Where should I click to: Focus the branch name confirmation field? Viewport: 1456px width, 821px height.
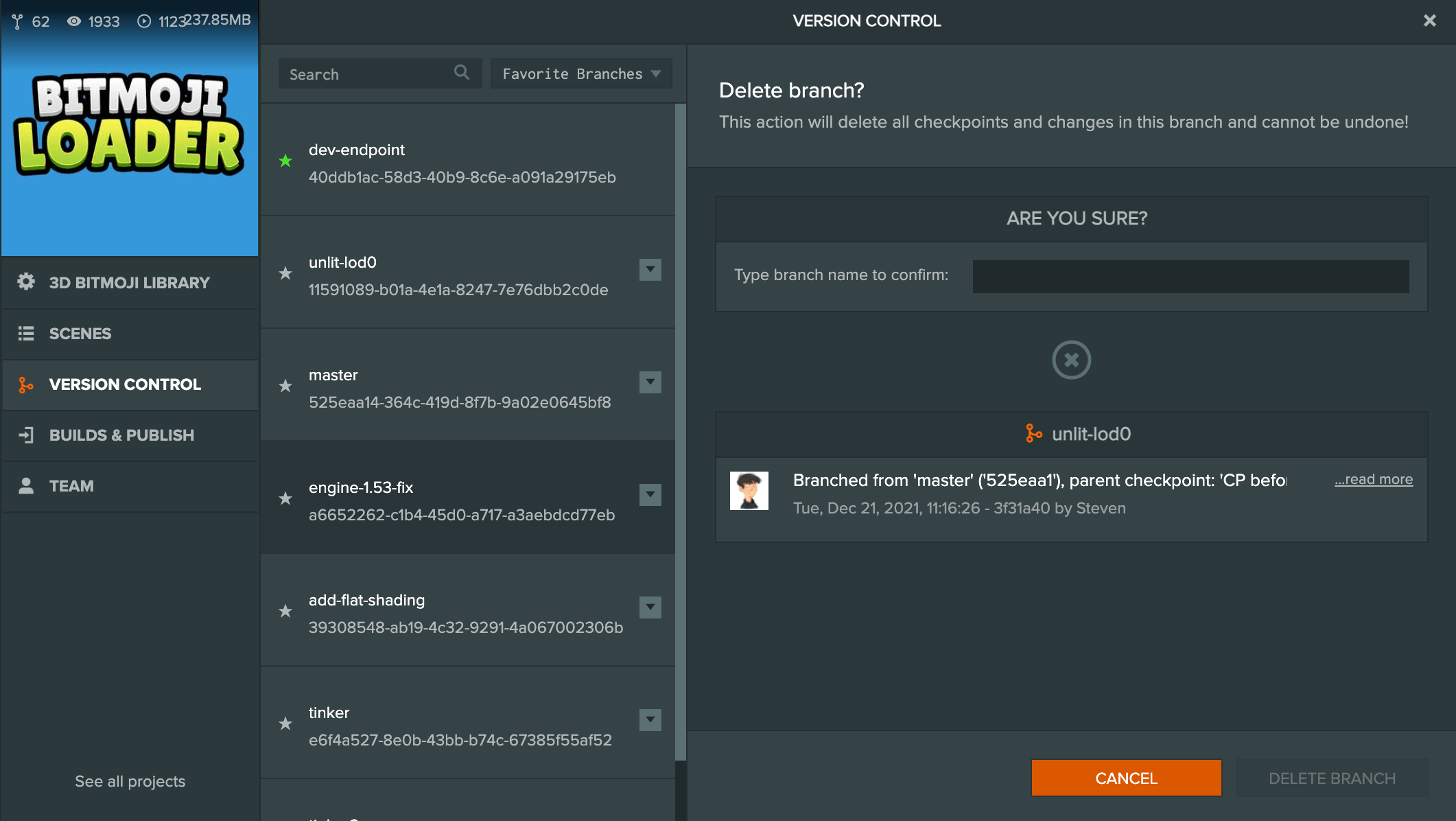1190,276
